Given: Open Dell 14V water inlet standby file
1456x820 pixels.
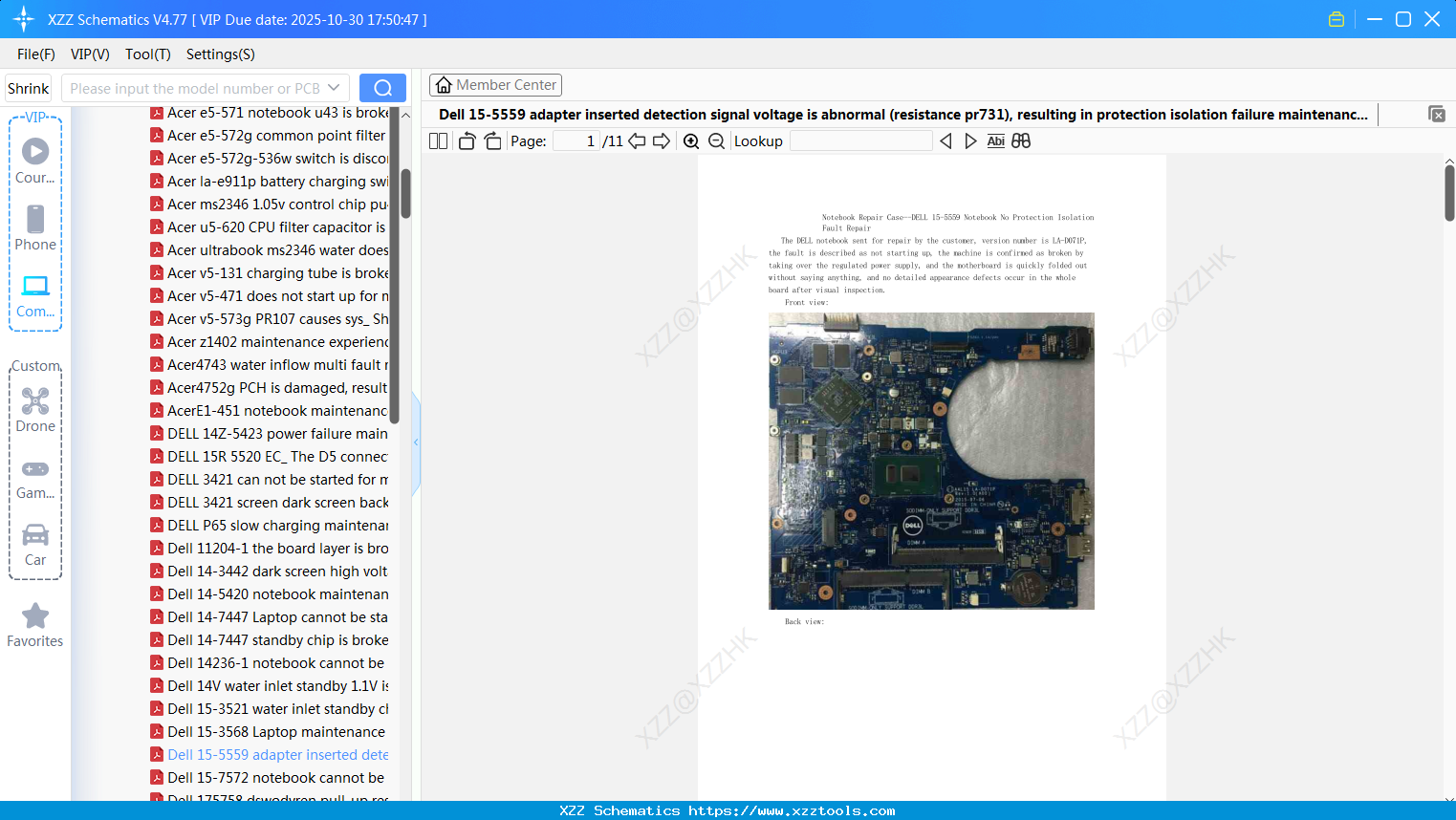Looking at the screenshot, I should point(270,686).
